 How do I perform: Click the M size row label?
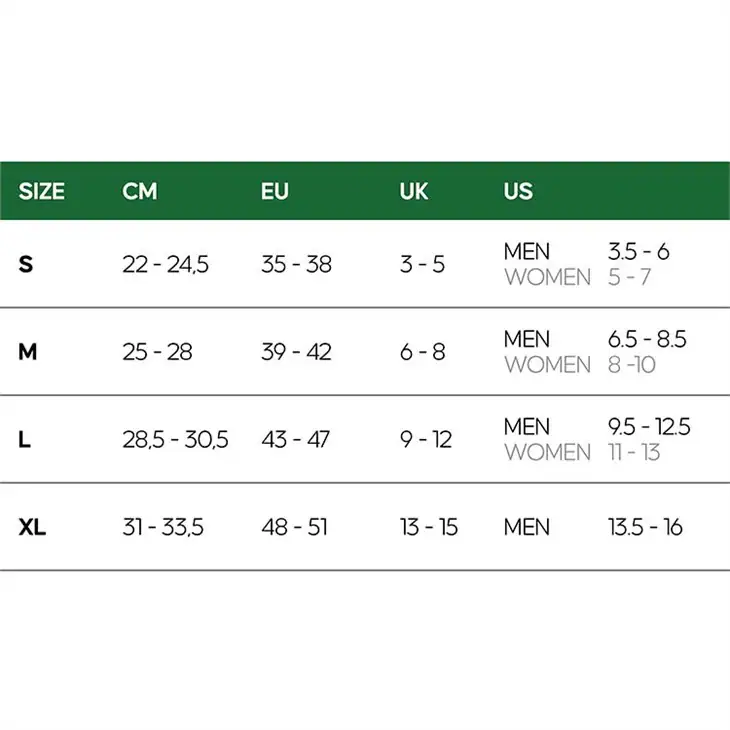click(x=28, y=352)
